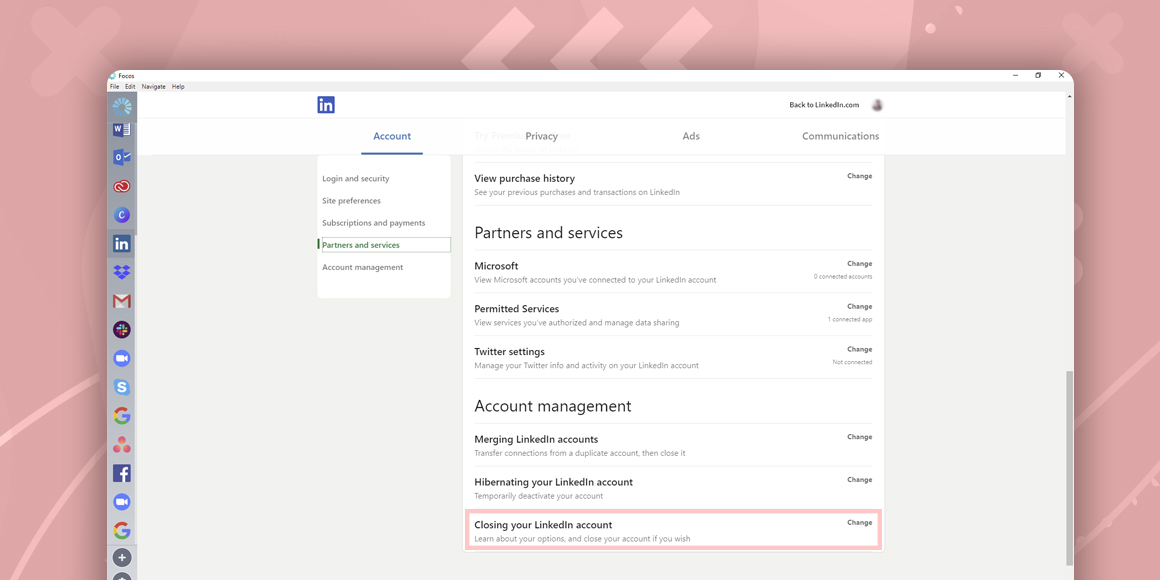Open Asana from the sidebar
This screenshot has width=1160, height=580.
pyautogui.click(x=122, y=445)
